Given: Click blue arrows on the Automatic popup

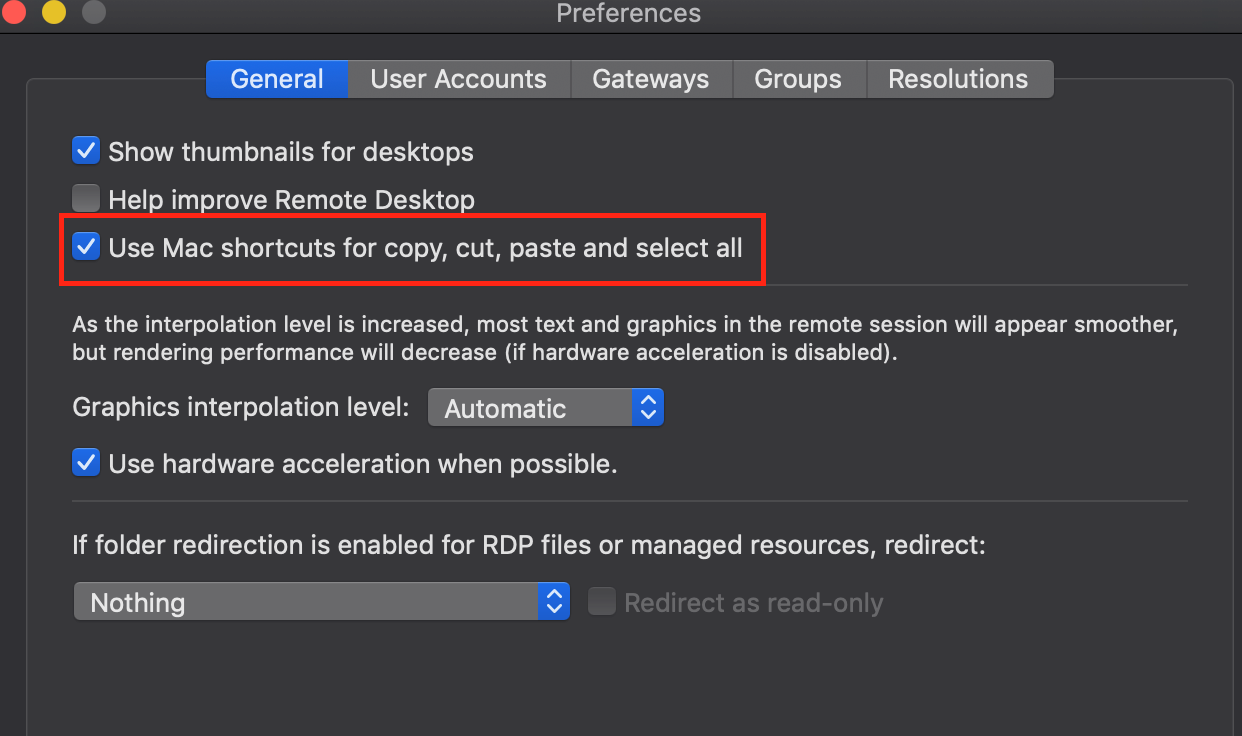Looking at the screenshot, I should click(648, 408).
